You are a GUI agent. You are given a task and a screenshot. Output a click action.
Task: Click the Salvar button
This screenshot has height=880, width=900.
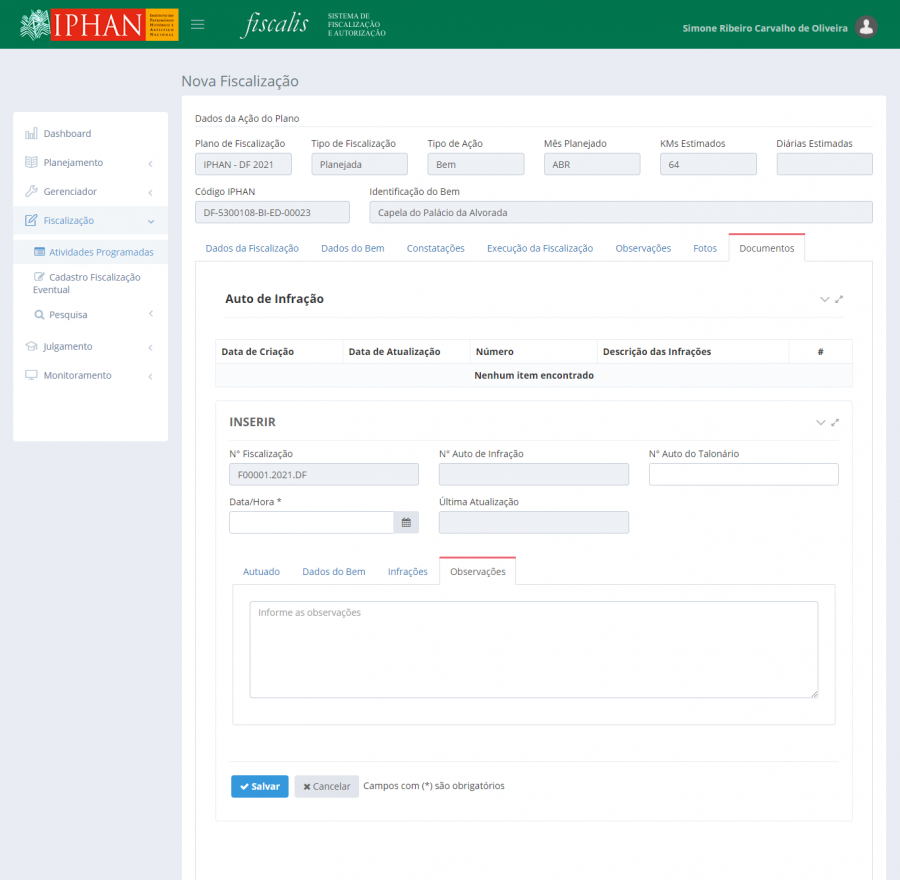[259, 786]
